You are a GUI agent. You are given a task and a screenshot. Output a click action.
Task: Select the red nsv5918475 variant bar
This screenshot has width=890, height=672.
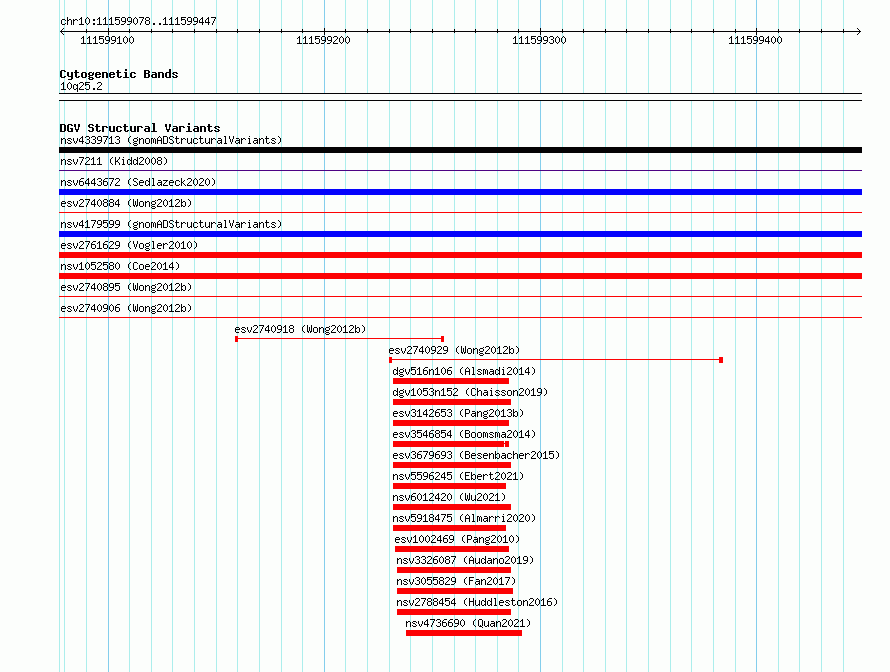(449, 528)
